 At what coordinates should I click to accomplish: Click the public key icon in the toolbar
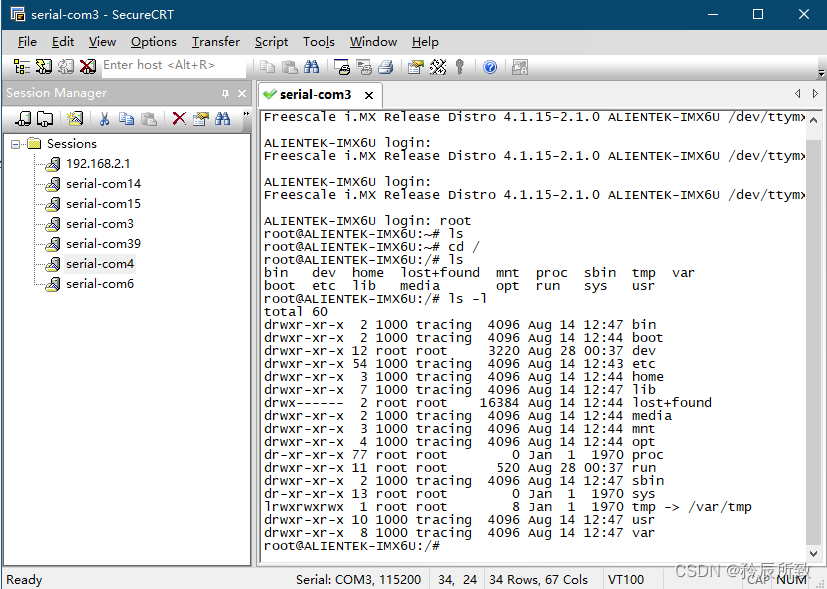coord(460,67)
